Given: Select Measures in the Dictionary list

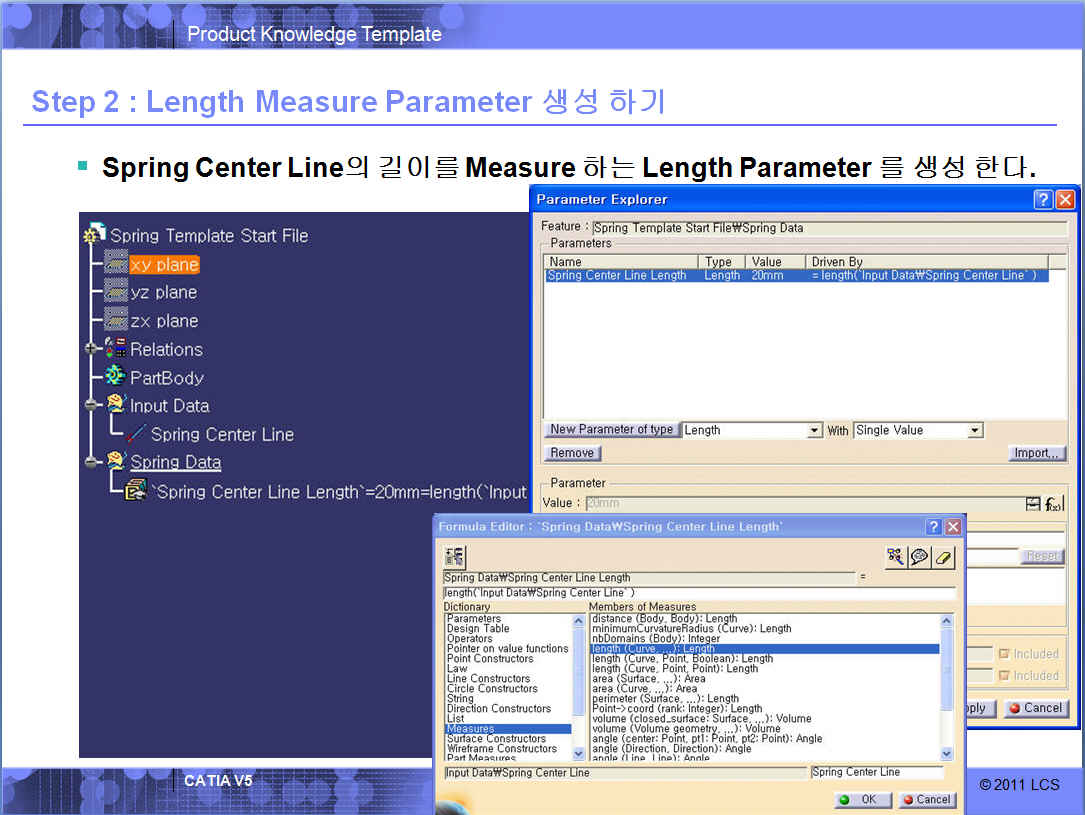Looking at the screenshot, I should click(471, 729).
